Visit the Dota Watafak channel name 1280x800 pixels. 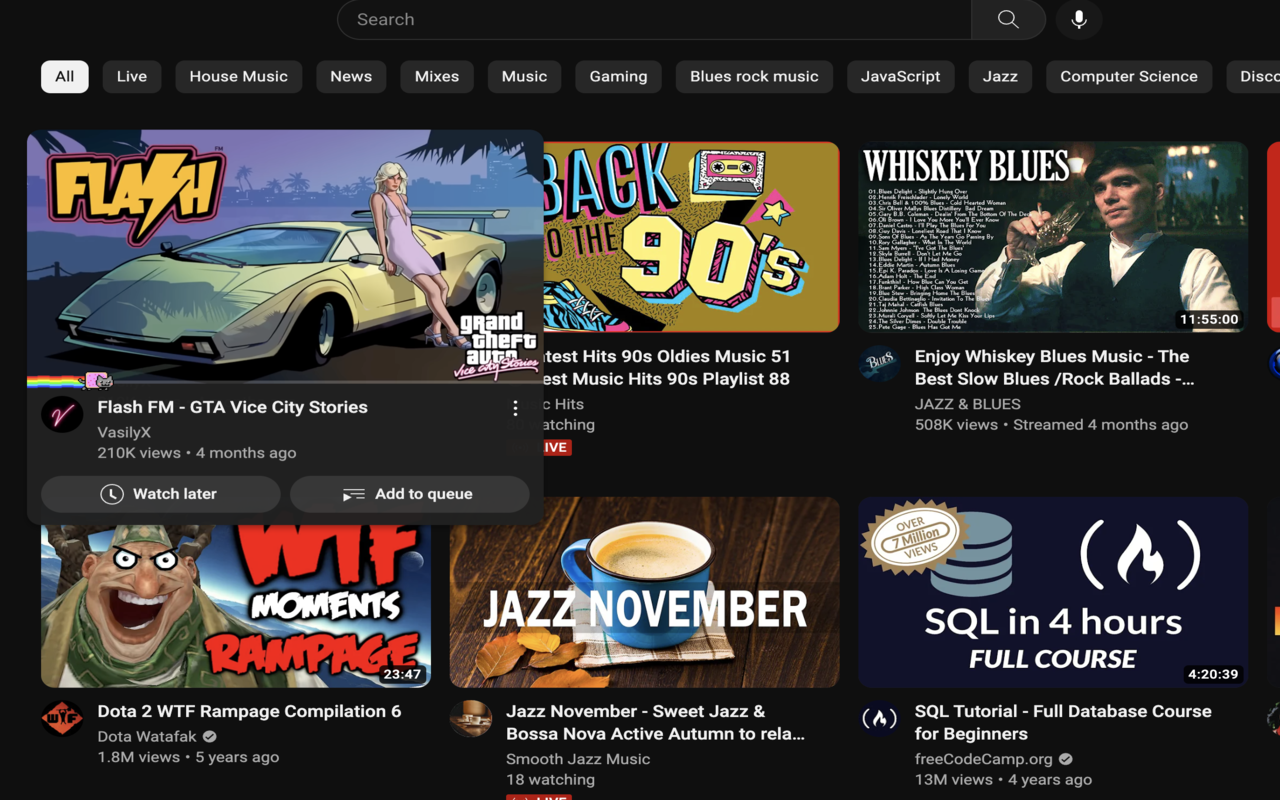click(x=147, y=737)
